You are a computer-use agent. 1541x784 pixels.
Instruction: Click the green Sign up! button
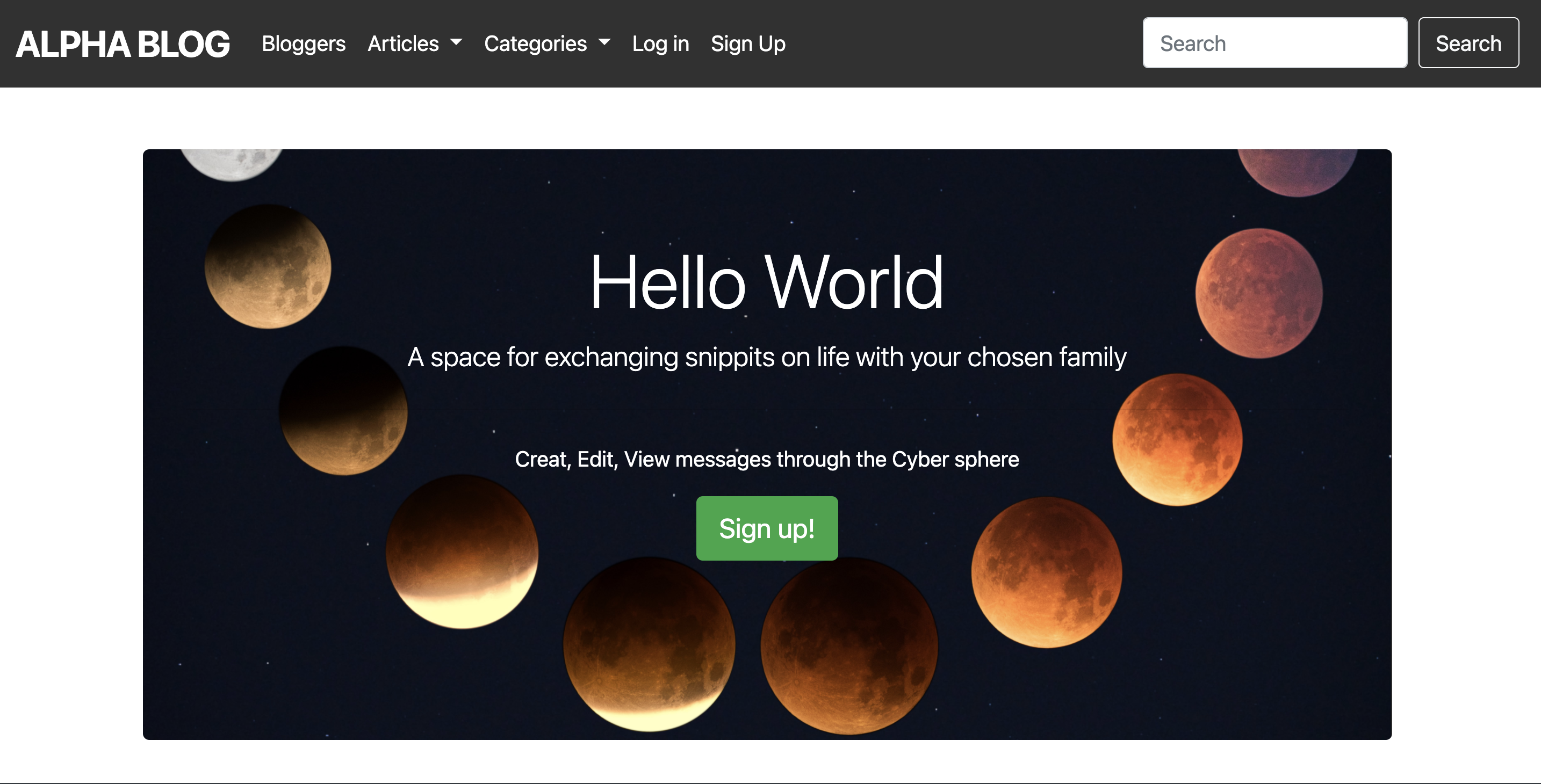pyautogui.click(x=766, y=528)
